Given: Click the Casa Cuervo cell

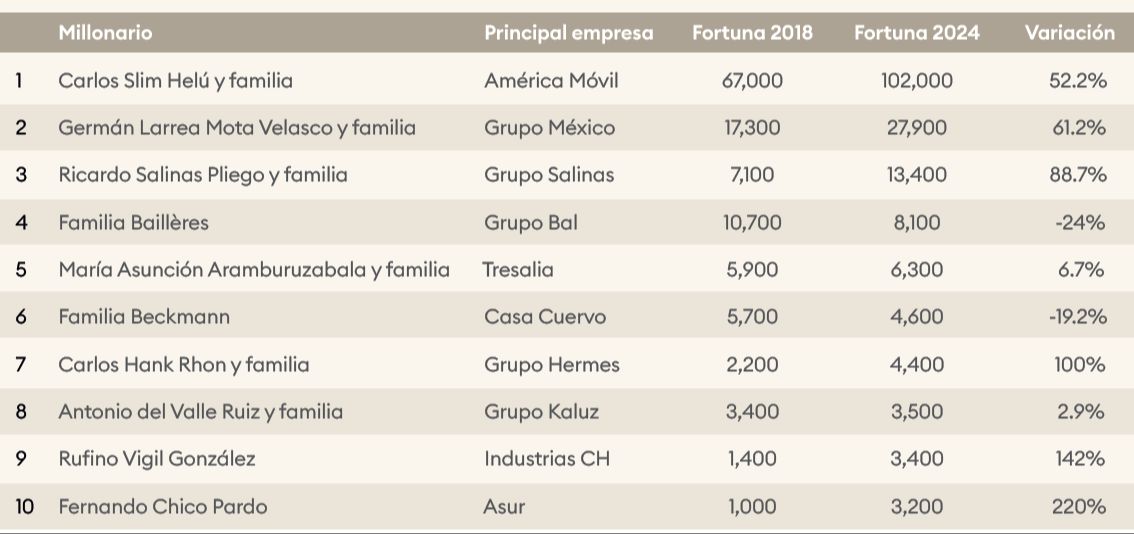Looking at the screenshot, I should [x=544, y=317].
